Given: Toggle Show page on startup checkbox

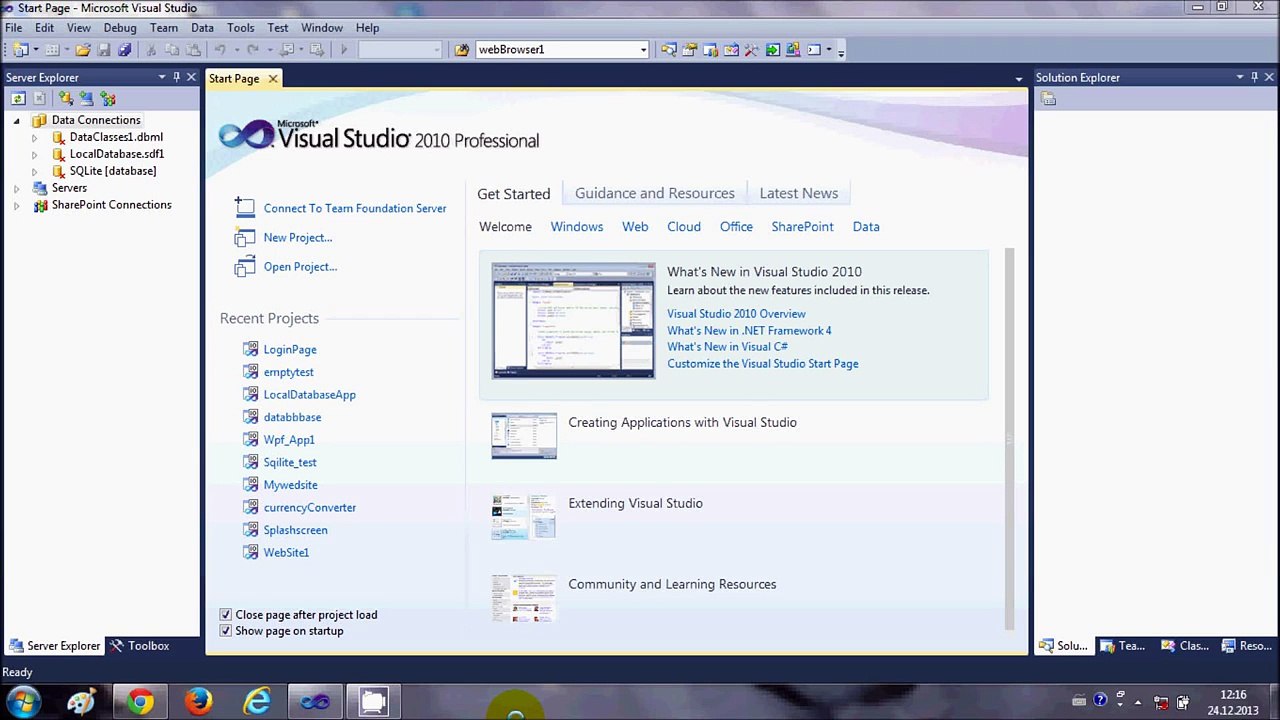Looking at the screenshot, I should click(226, 631).
